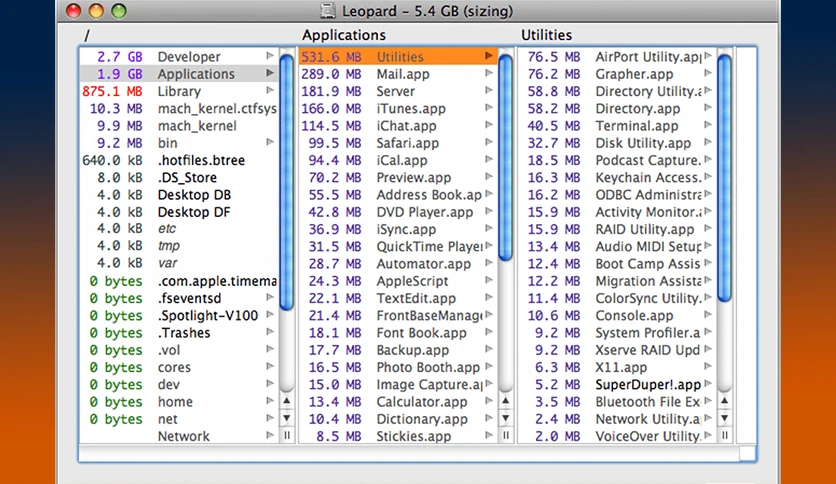This screenshot has height=484, width=836.
Task: Click the Utilities column scroll-up arrow
Action: (725, 401)
